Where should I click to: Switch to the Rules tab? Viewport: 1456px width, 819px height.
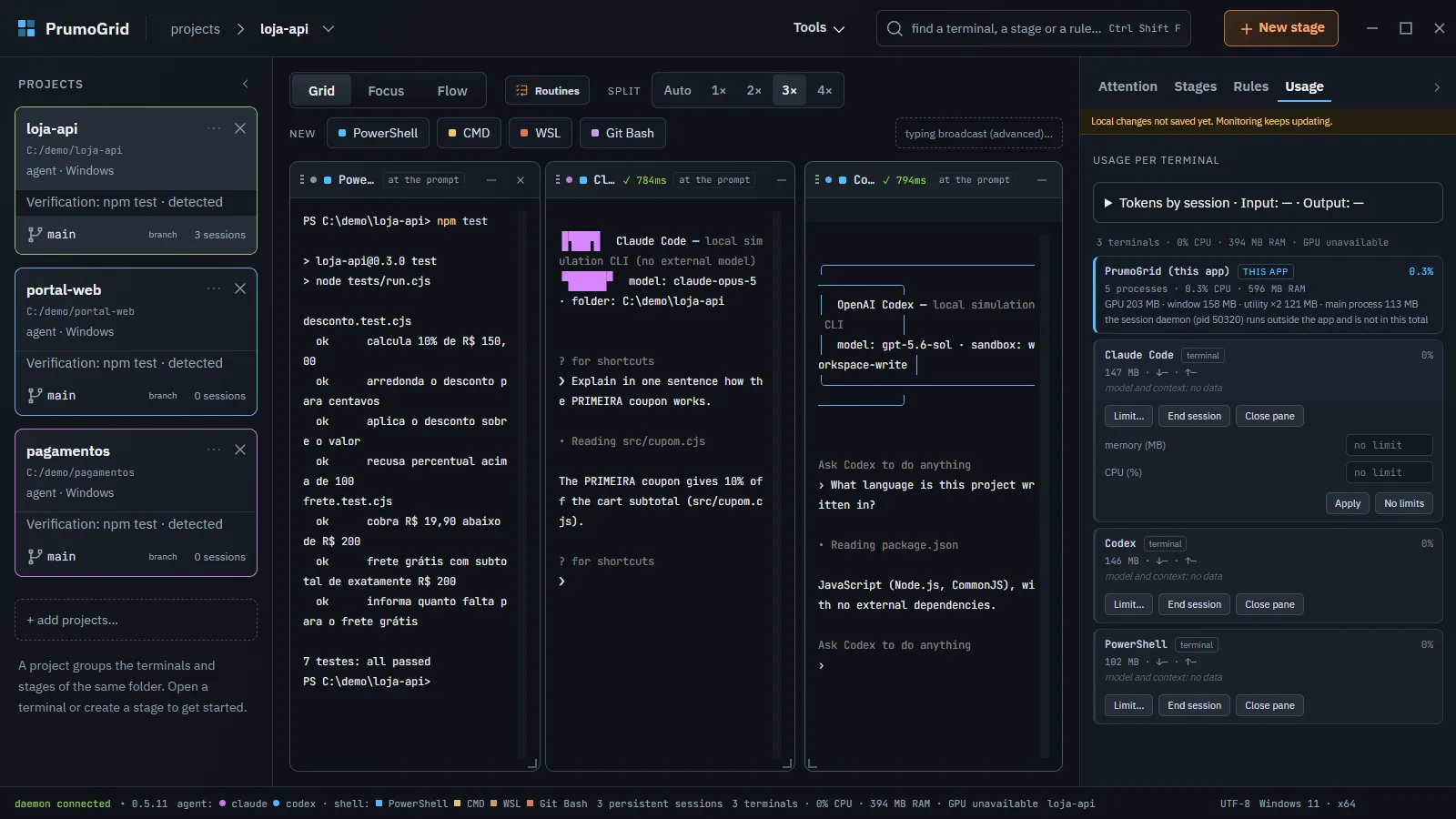[1250, 86]
